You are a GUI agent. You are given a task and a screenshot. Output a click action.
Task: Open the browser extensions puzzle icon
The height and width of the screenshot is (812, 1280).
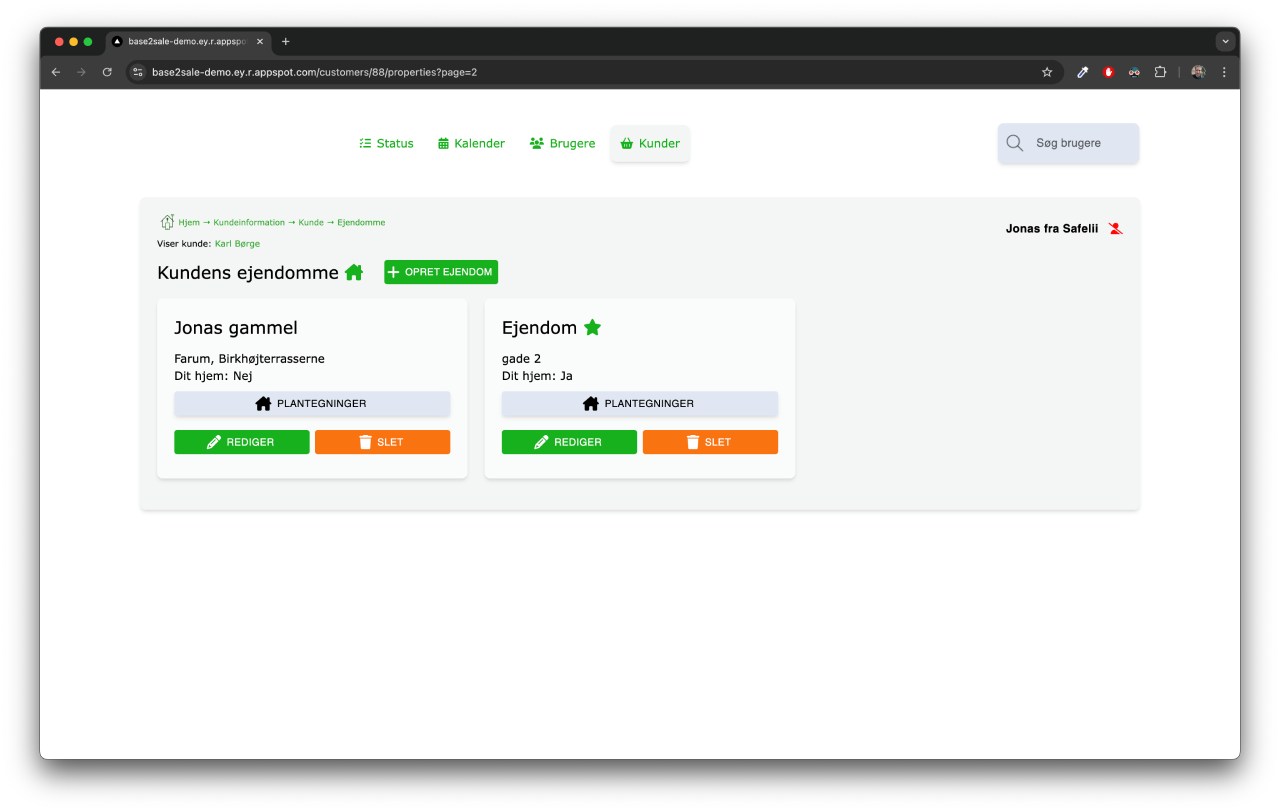(x=1160, y=72)
